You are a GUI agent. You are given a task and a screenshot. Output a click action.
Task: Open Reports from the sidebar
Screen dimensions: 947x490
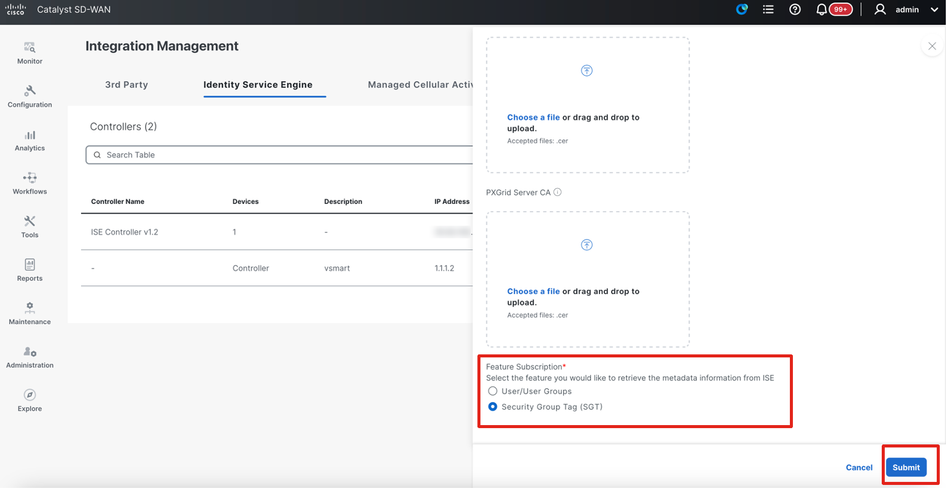(x=30, y=271)
